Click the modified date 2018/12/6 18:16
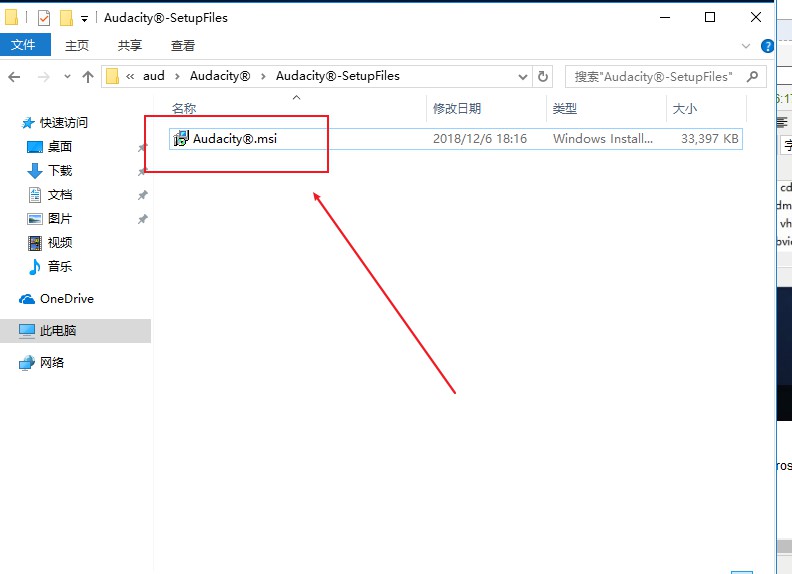Screen dimensions: 792x574 [480, 139]
